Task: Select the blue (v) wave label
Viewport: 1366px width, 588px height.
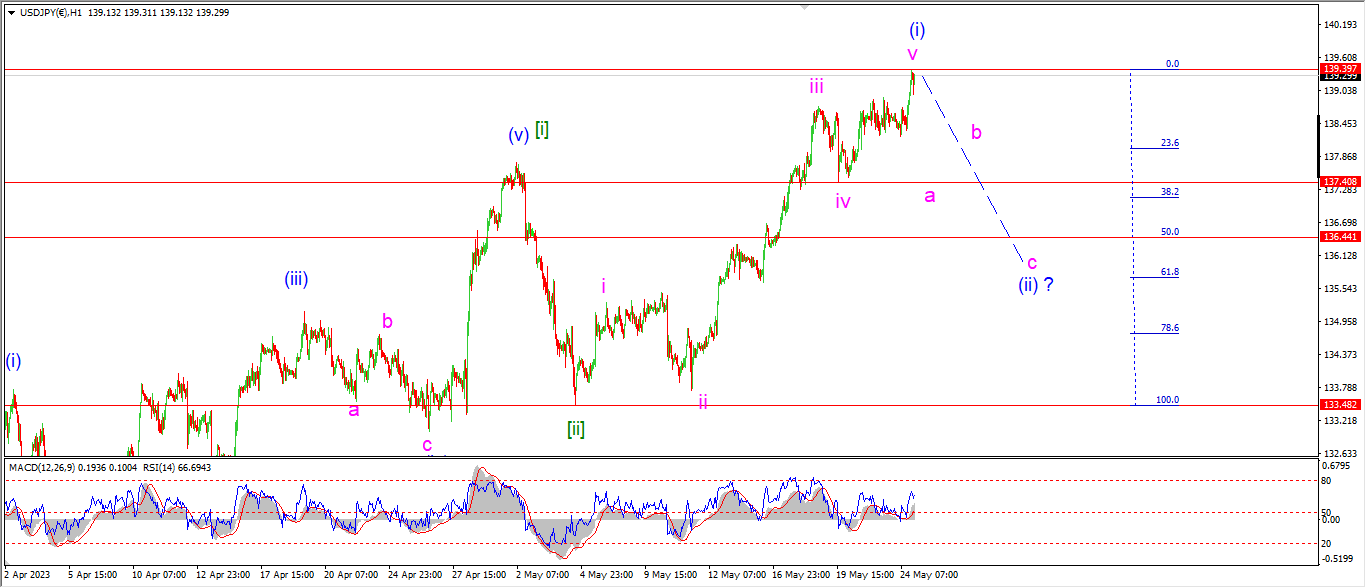Action: [x=518, y=135]
